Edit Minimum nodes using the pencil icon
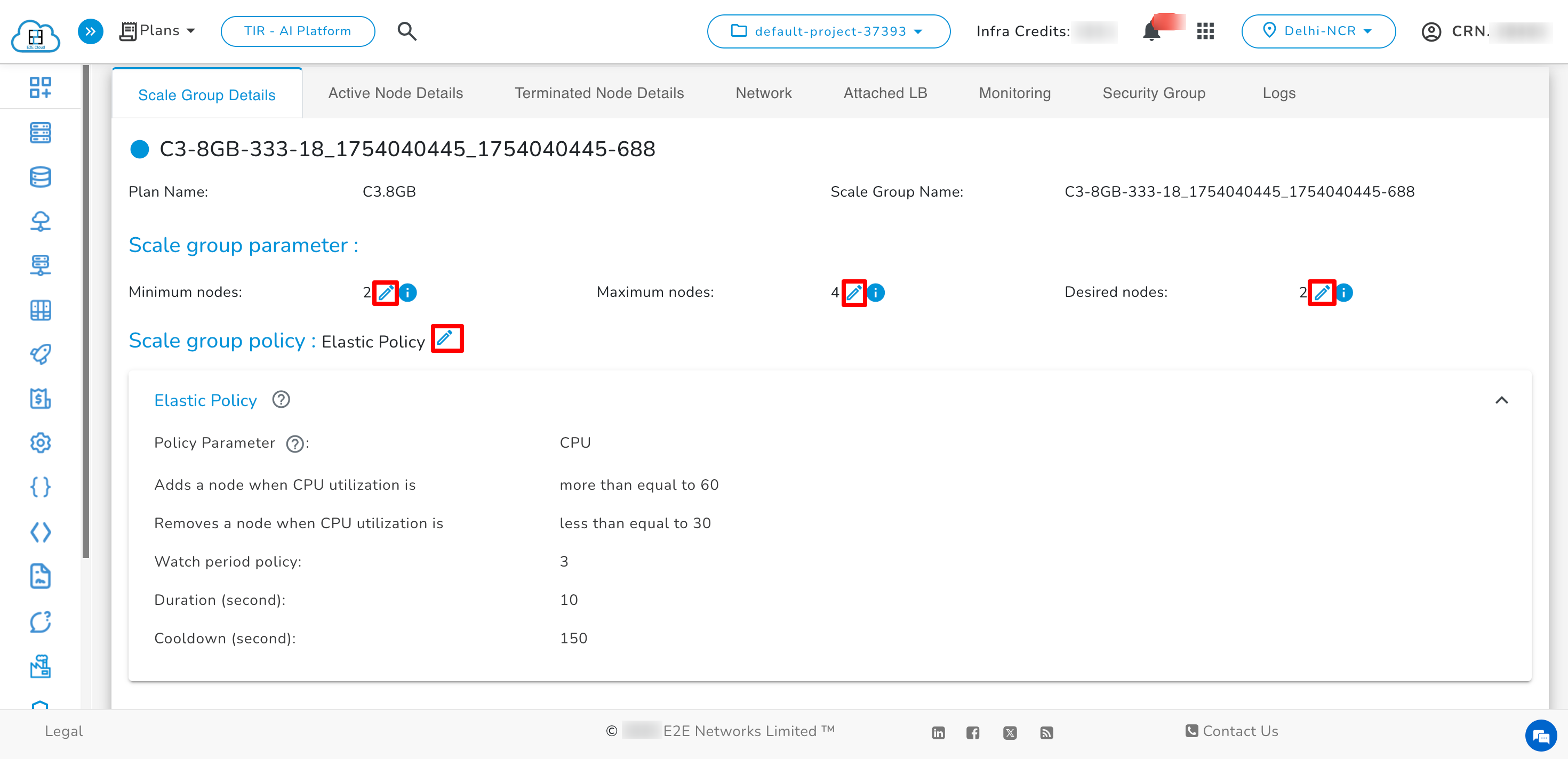The width and height of the screenshot is (1568, 759). click(385, 293)
